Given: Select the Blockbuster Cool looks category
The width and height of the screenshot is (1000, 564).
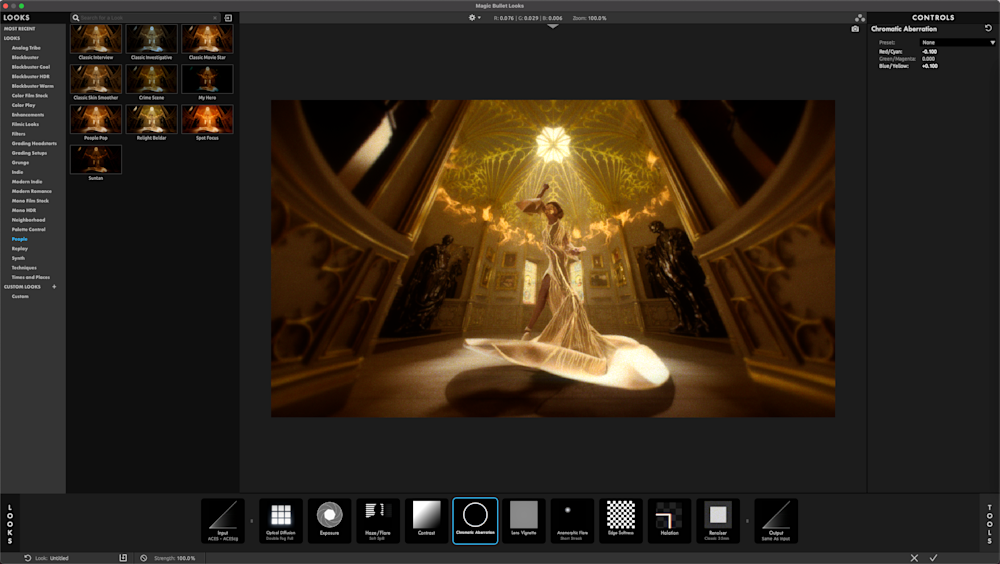Looking at the screenshot, I should [31, 67].
